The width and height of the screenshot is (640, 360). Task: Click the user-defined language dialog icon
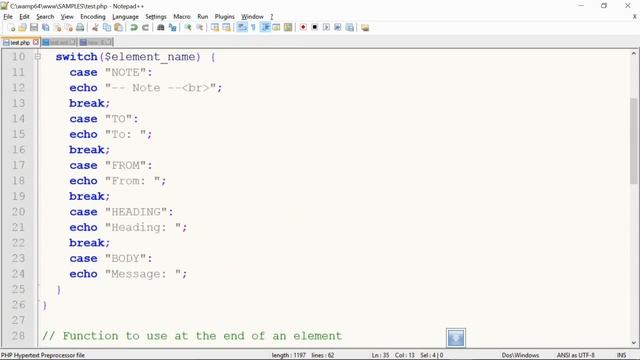[276, 27]
